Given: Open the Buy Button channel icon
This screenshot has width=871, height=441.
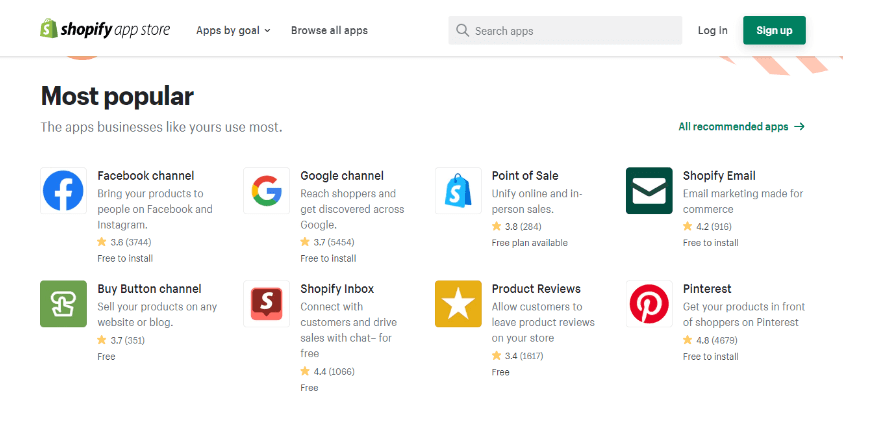Looking at the screenshot, I should pos(63,304).
